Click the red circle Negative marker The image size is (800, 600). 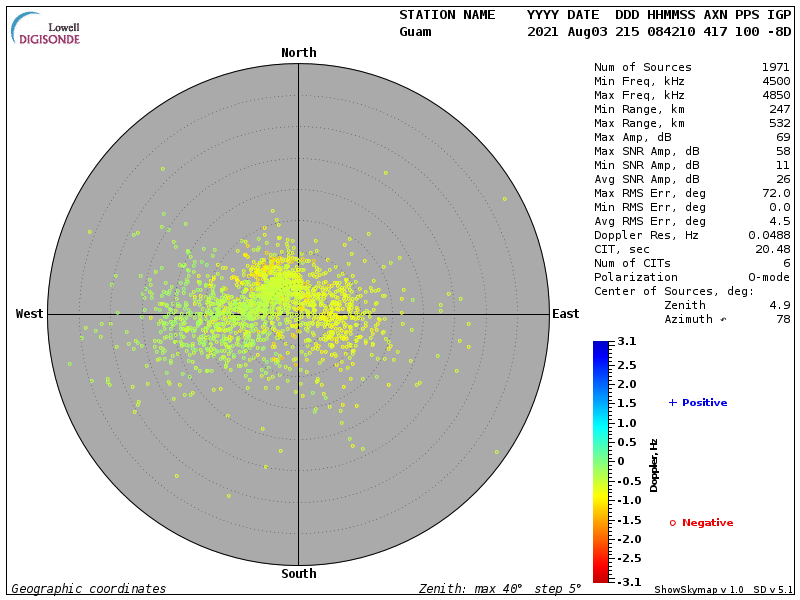(673, 523)
